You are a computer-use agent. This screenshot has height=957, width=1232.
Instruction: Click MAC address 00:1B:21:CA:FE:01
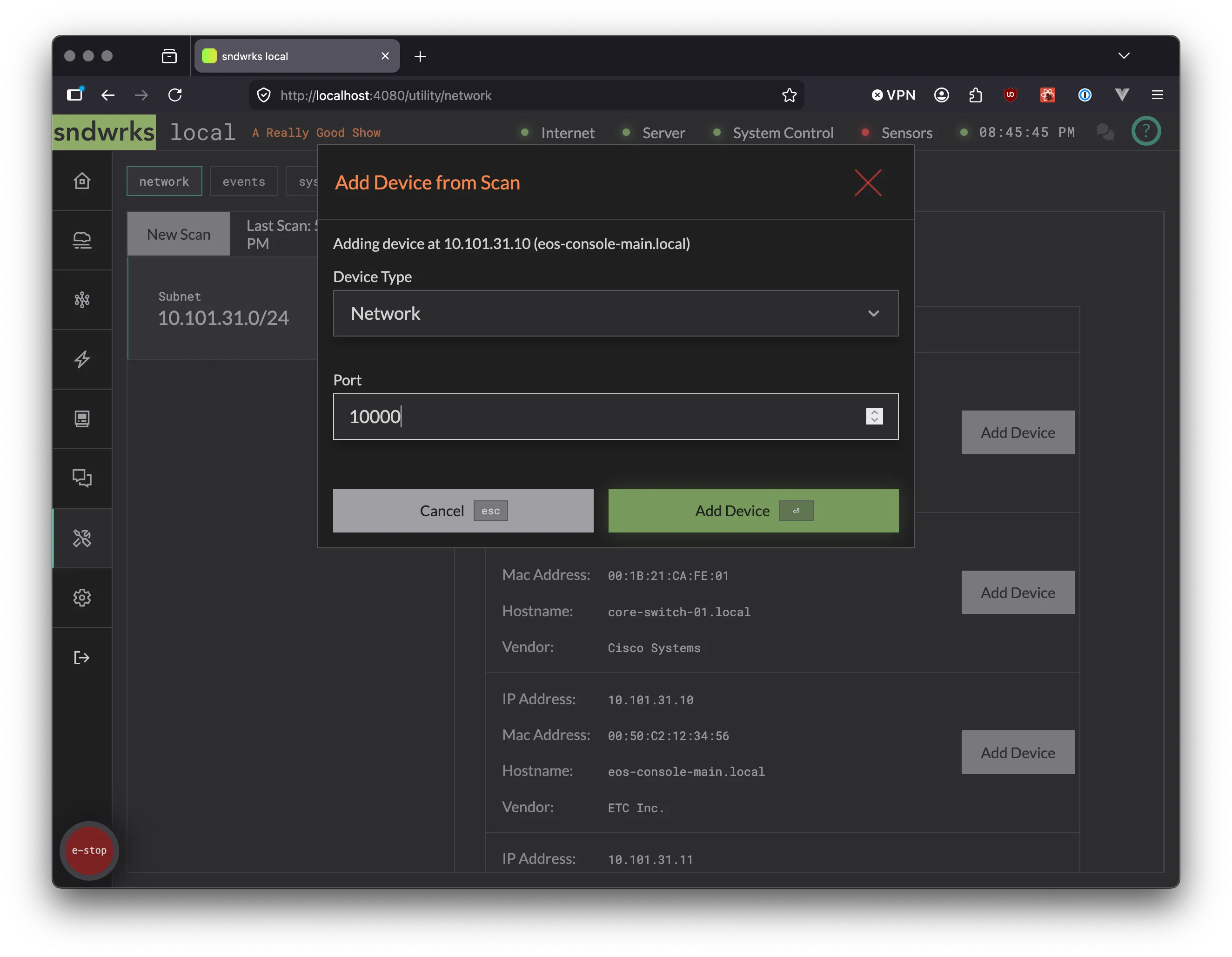coord(668,576)
